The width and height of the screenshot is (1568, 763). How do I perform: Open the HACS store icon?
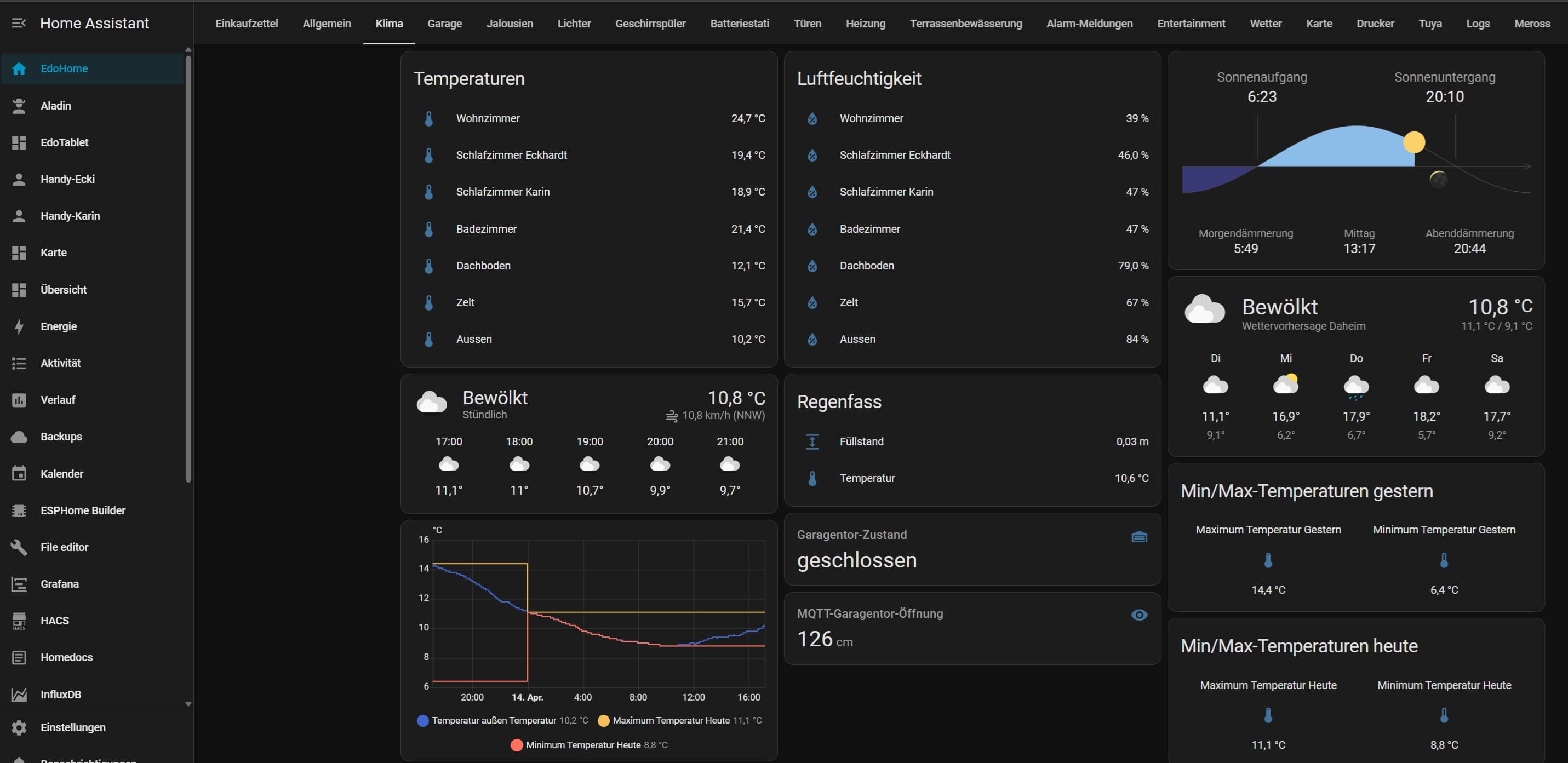19,621
